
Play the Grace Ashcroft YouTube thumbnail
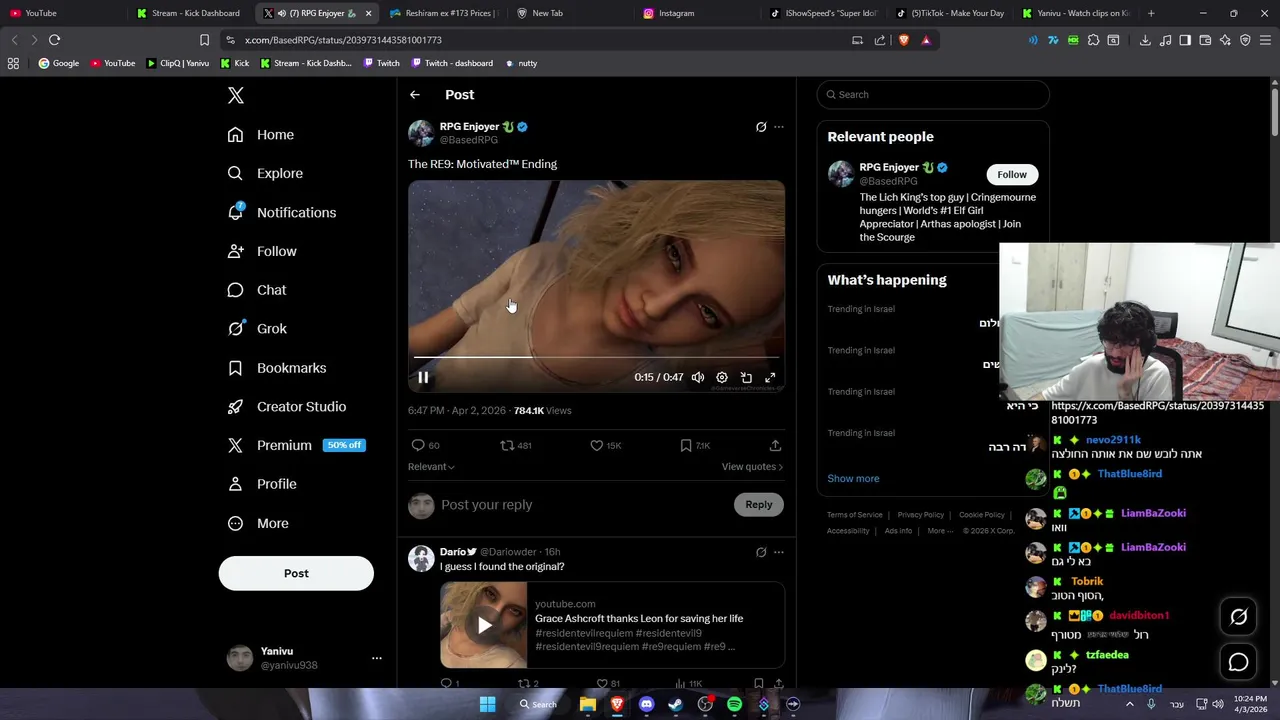tap(484, 625)
